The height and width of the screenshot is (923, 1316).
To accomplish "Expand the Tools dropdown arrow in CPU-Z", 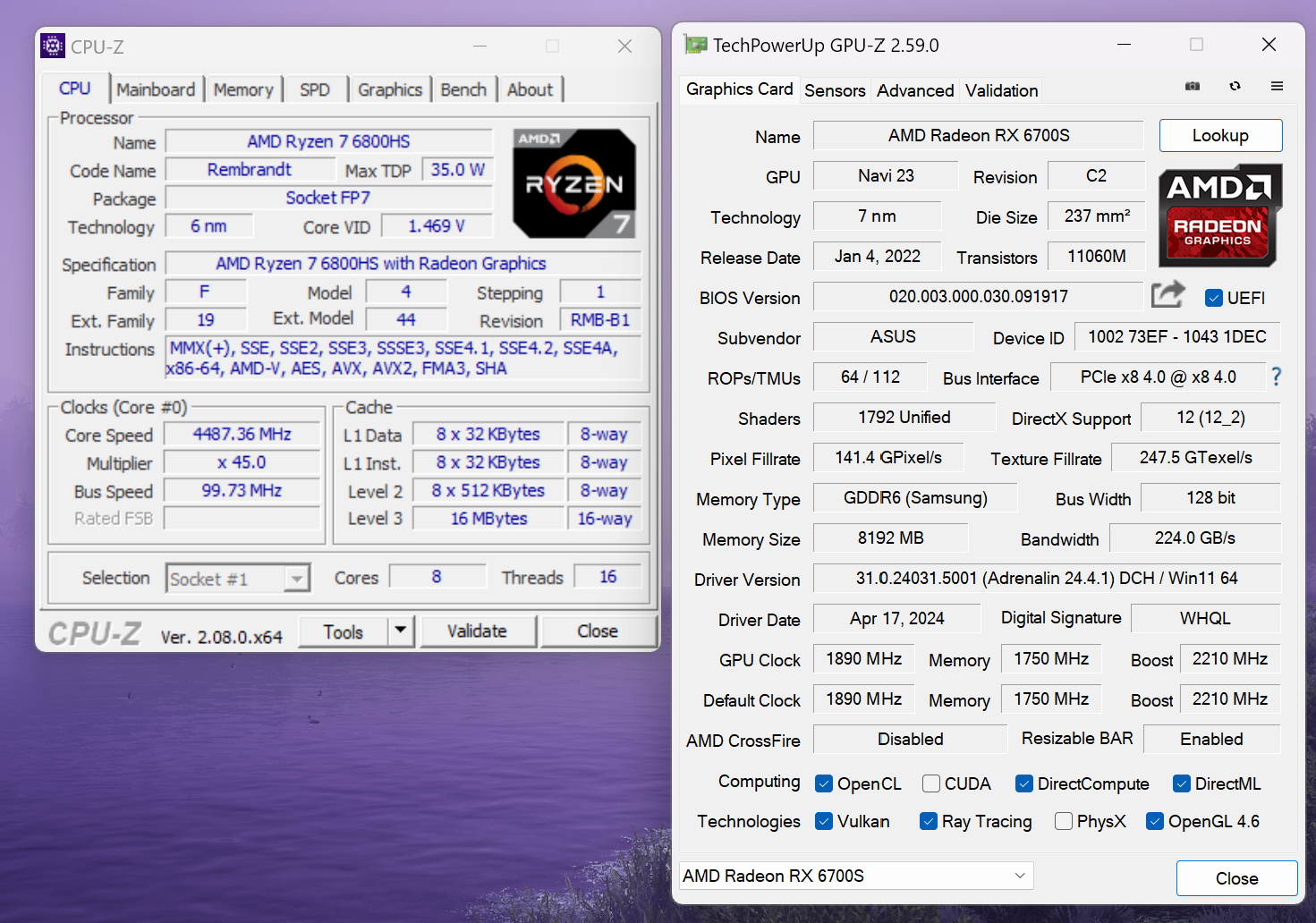I will click(x=401, y=631).
